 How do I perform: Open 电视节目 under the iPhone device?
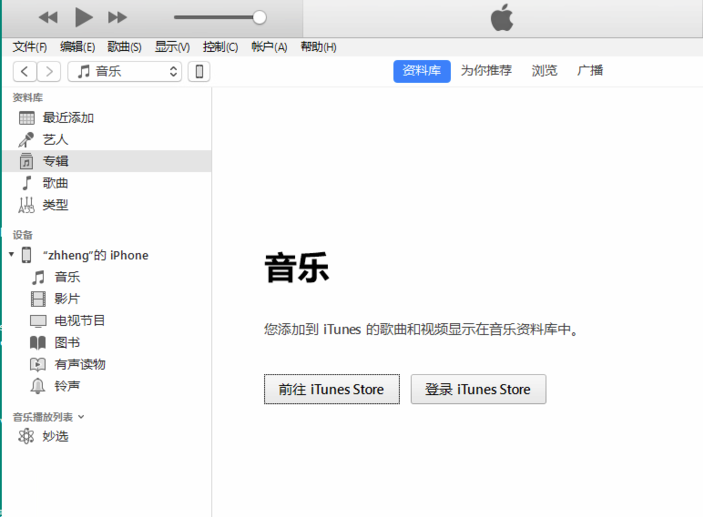[x=80, y=321]
